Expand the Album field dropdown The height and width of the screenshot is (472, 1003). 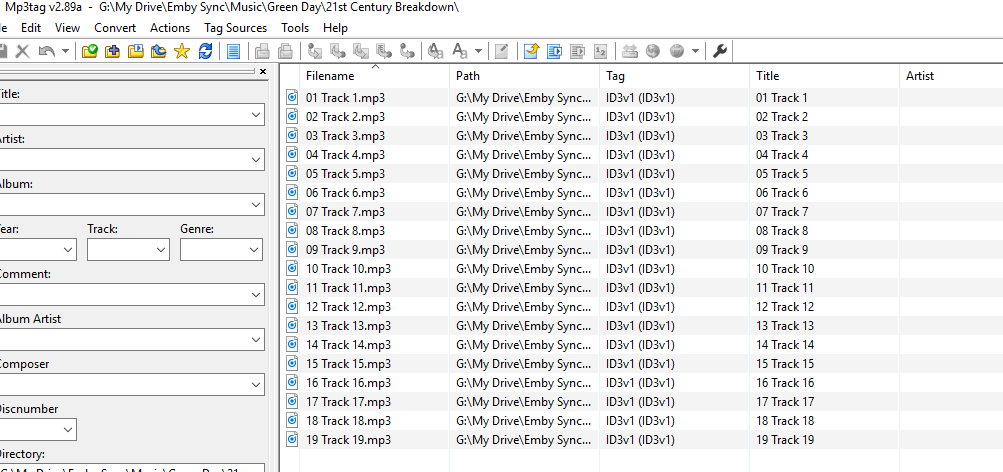point(256,205)
